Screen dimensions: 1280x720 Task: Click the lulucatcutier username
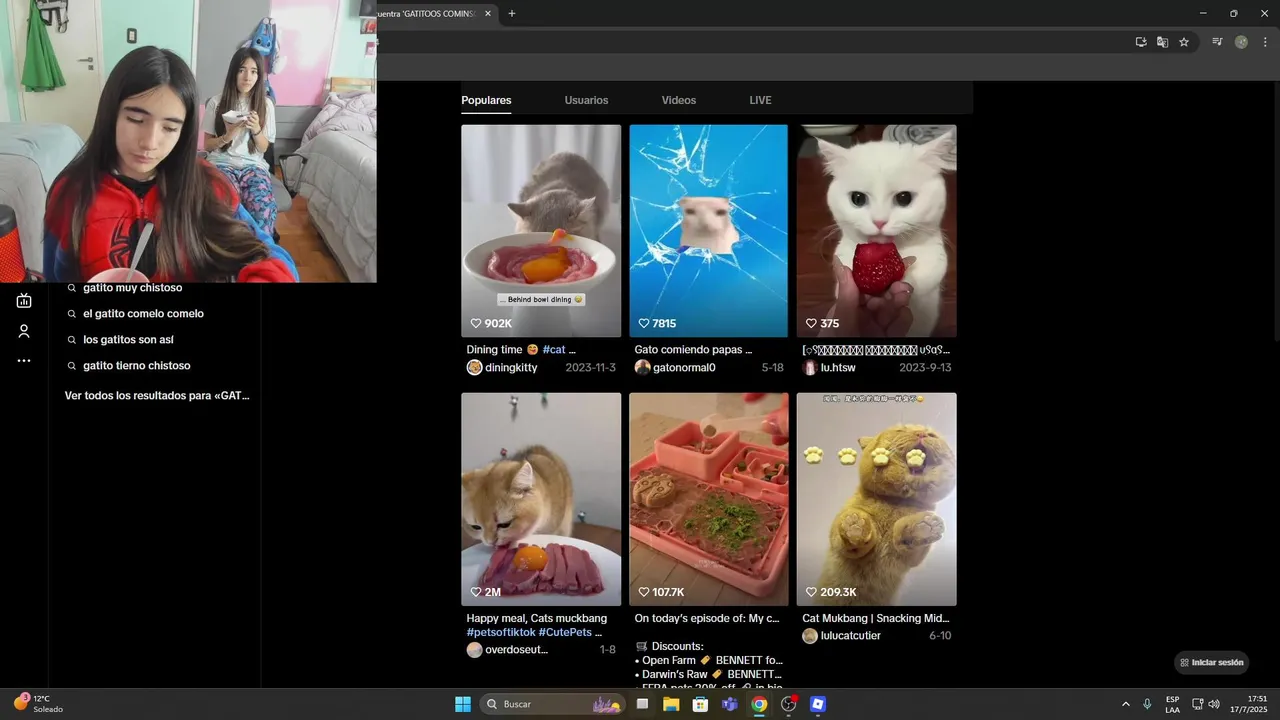pyautogui.click(x=850, y=636)
